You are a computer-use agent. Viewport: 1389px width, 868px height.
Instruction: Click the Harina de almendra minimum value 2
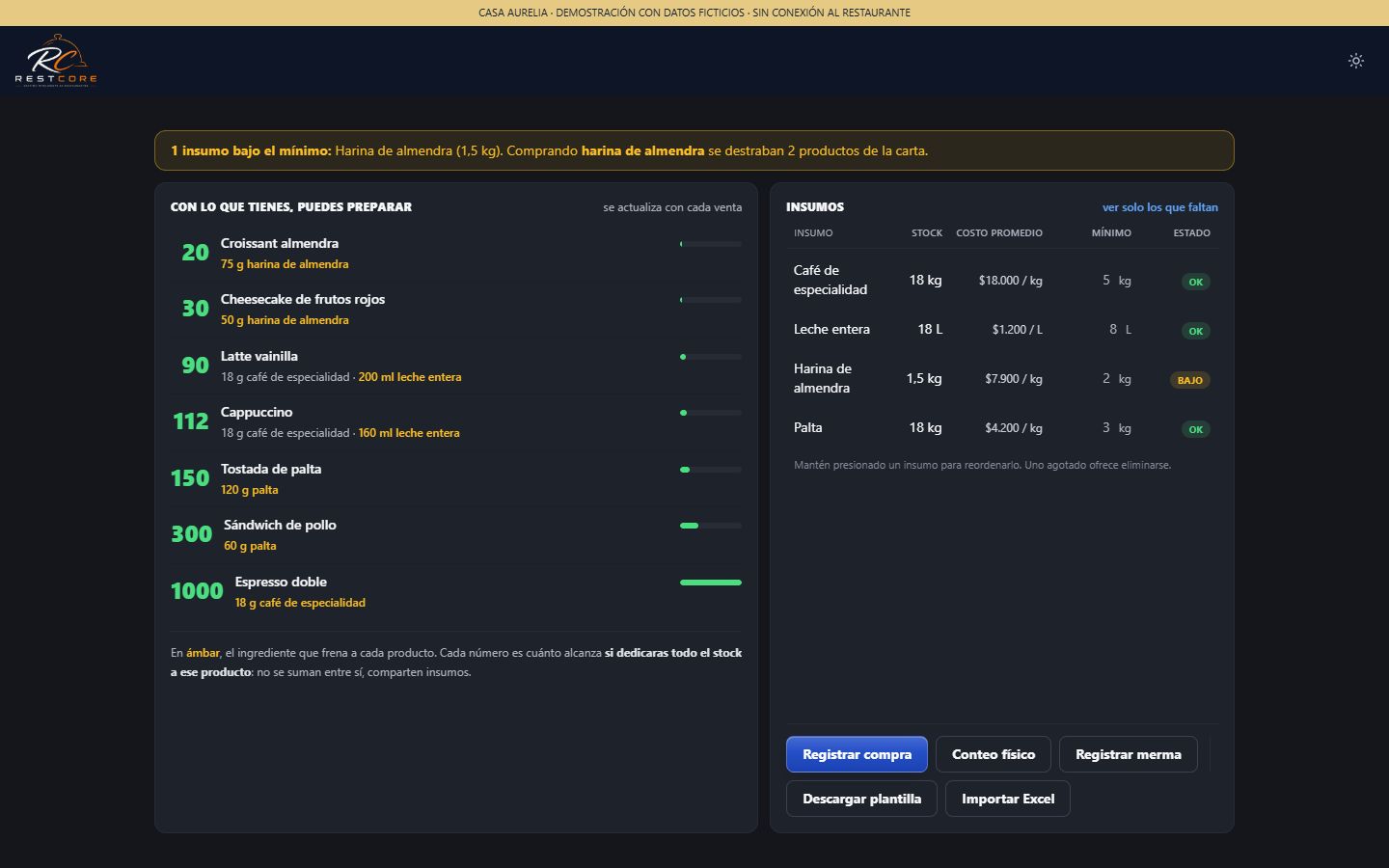coord(1106,379)
